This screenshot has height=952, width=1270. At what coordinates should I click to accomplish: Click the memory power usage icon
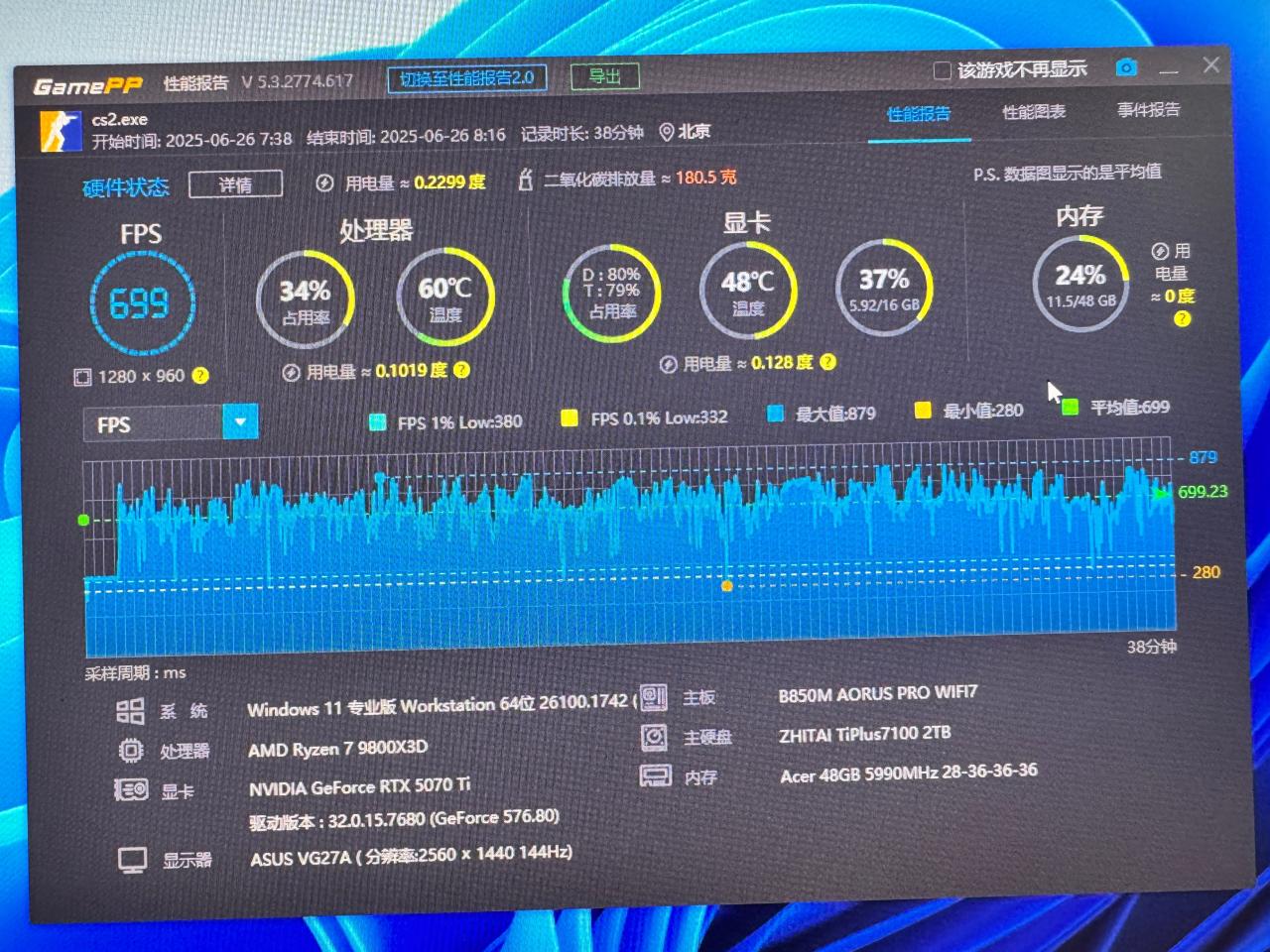[1159, 251]
